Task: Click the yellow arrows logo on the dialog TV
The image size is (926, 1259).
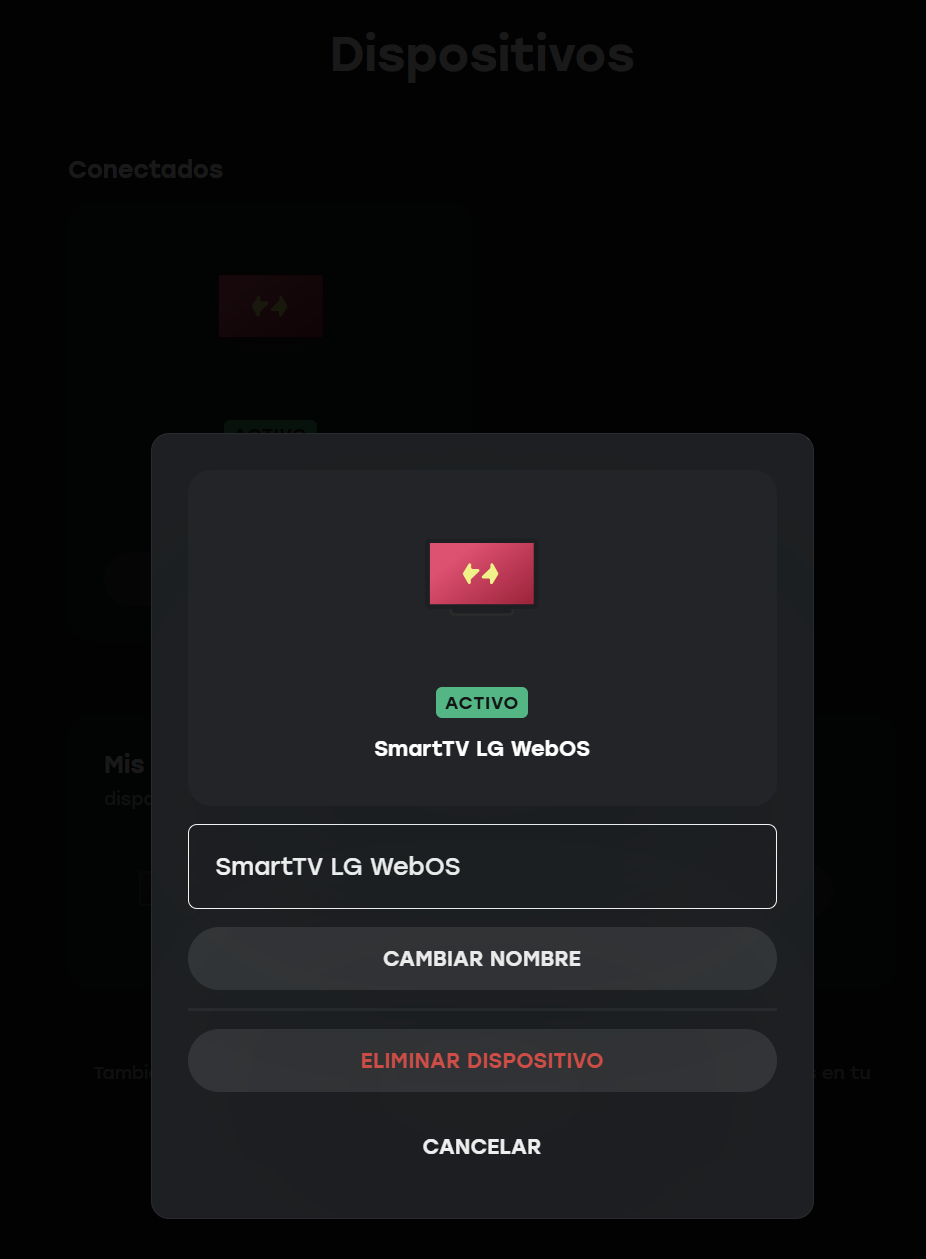Action: coord(481,573)
